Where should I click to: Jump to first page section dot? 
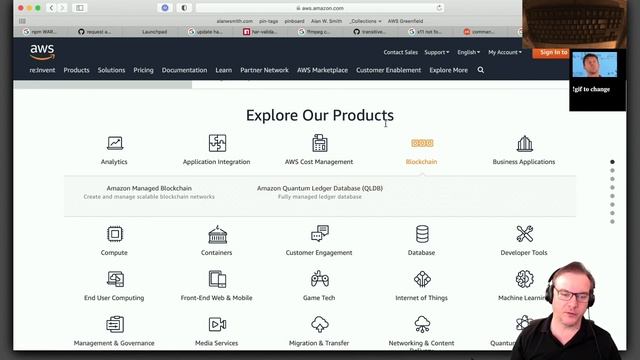612,162
